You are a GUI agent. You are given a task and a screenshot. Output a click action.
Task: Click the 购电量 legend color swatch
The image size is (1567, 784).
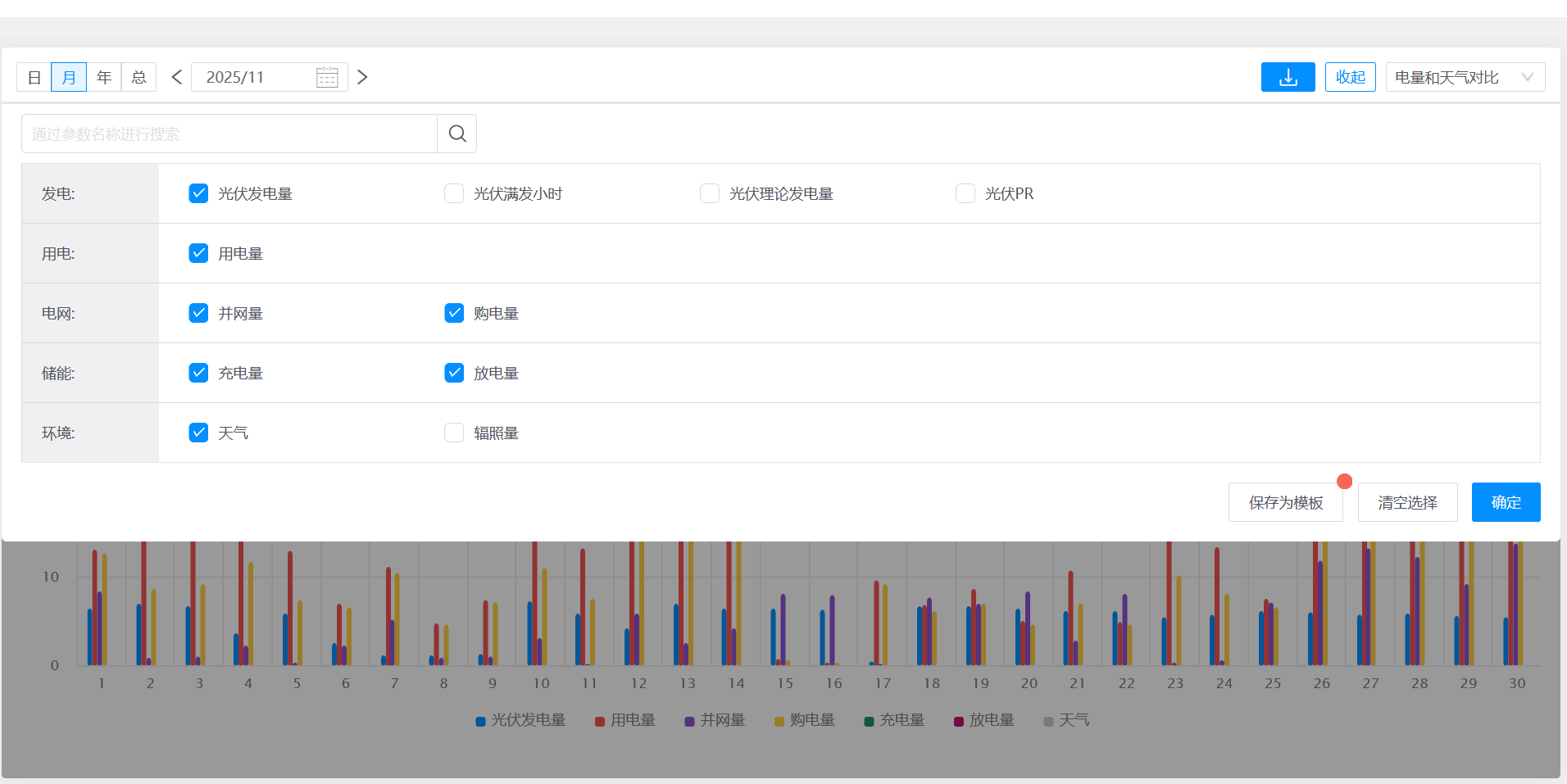pos(779,721)
